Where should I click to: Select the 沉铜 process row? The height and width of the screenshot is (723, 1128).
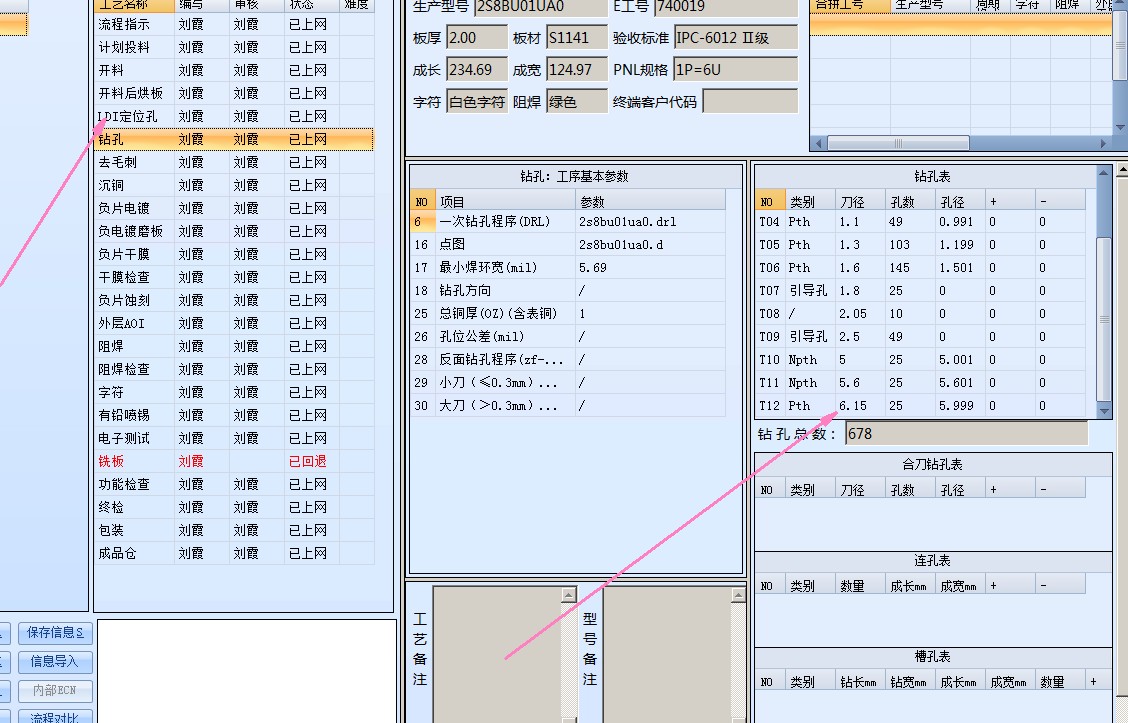click(x=234, y=186)
